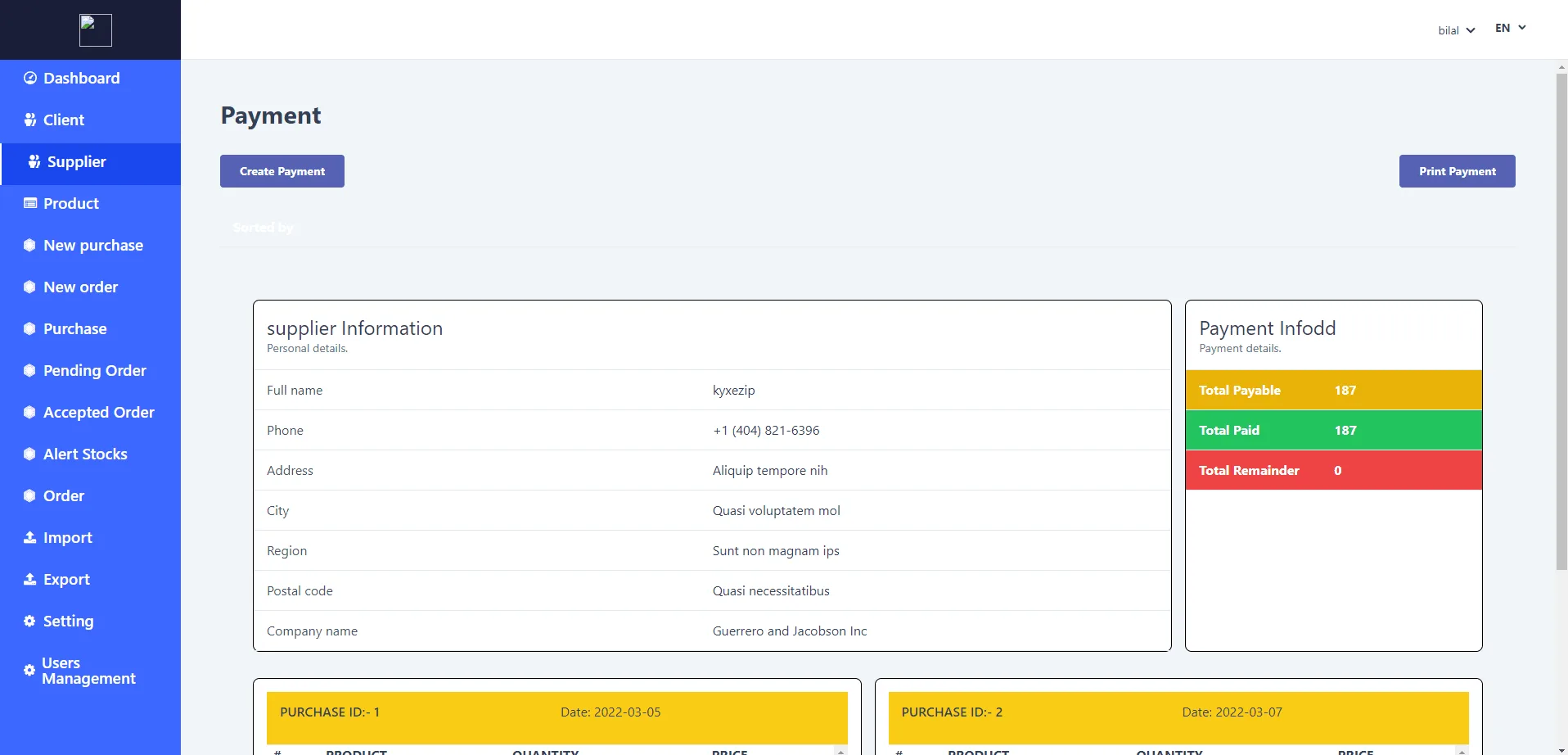
Task: Click the Import upload icon
Action: coord(30,538)
